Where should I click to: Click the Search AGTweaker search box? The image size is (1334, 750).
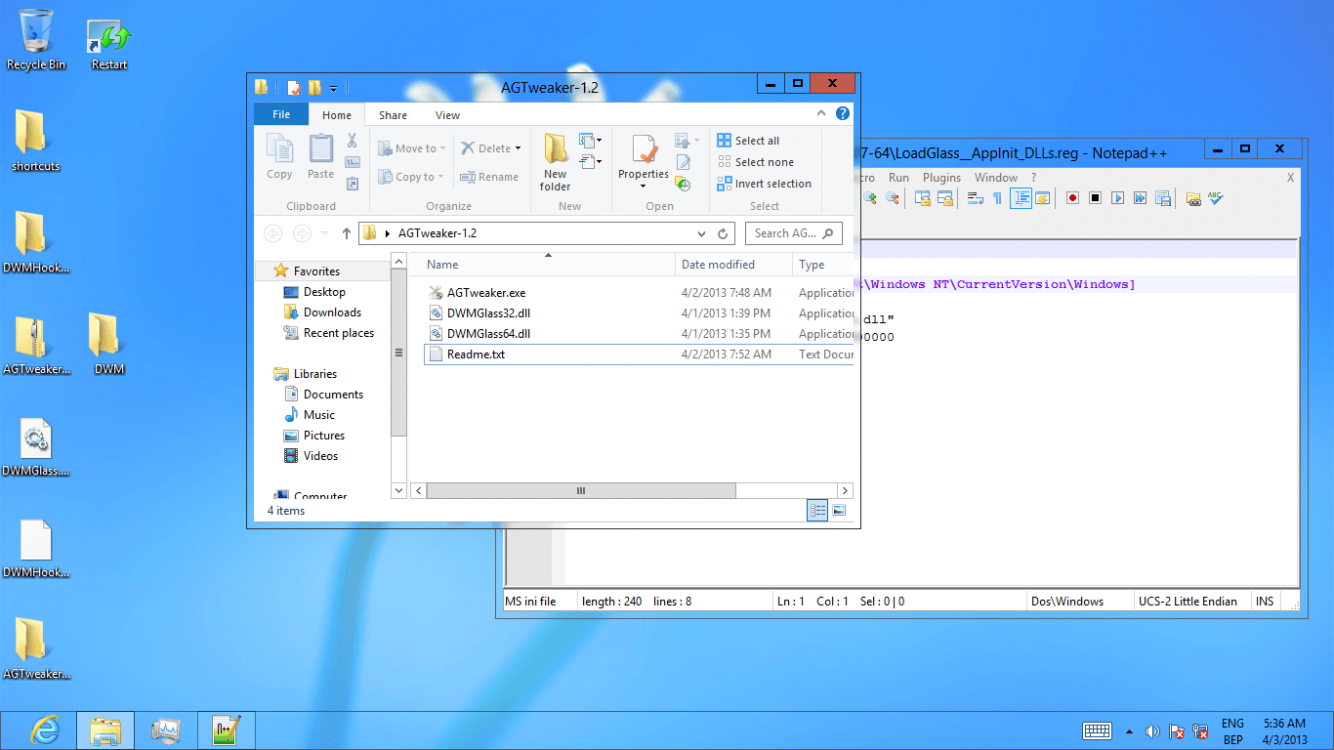click(794, 234)
